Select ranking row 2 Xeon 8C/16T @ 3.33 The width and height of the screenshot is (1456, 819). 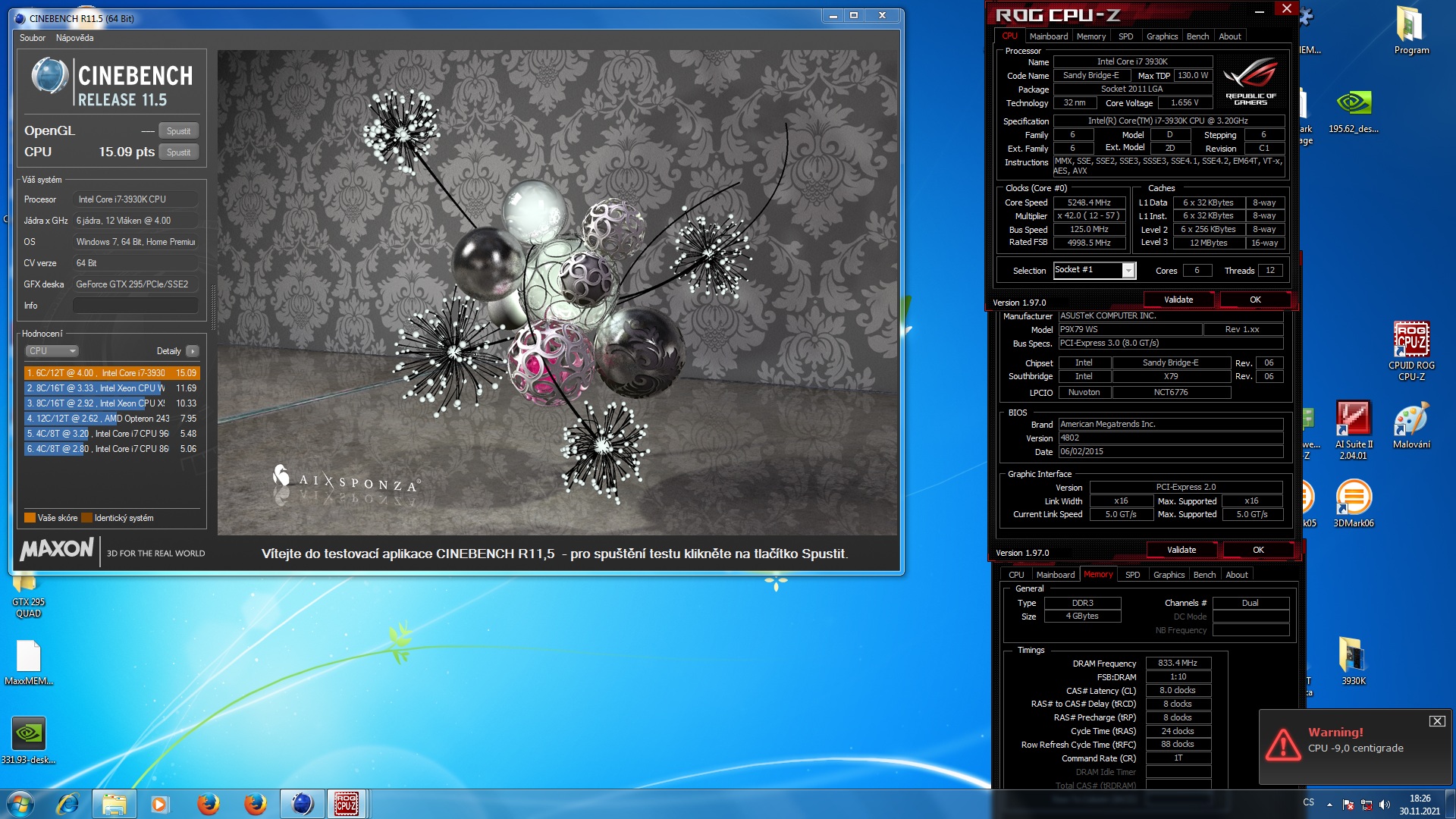[x=111, y=388]
